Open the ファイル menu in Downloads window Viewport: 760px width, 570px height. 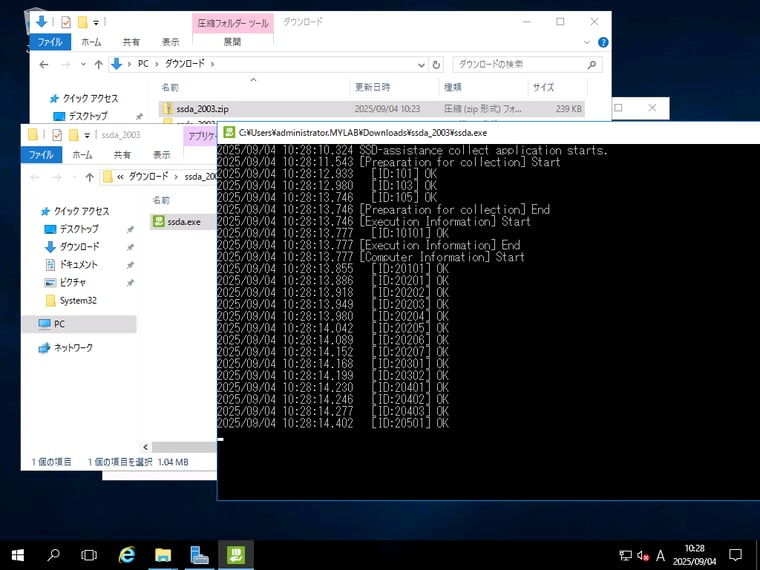tap(50, 42)
